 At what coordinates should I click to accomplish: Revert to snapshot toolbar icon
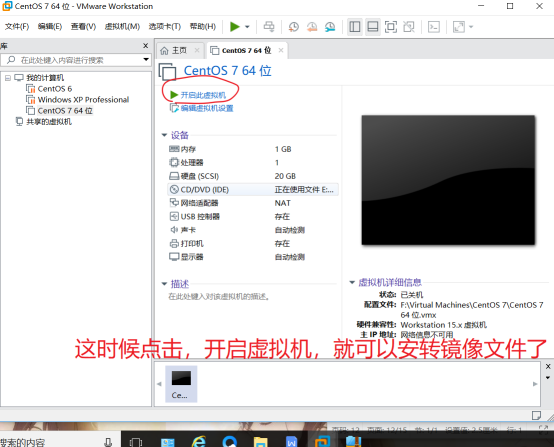(x=312, y=27)
